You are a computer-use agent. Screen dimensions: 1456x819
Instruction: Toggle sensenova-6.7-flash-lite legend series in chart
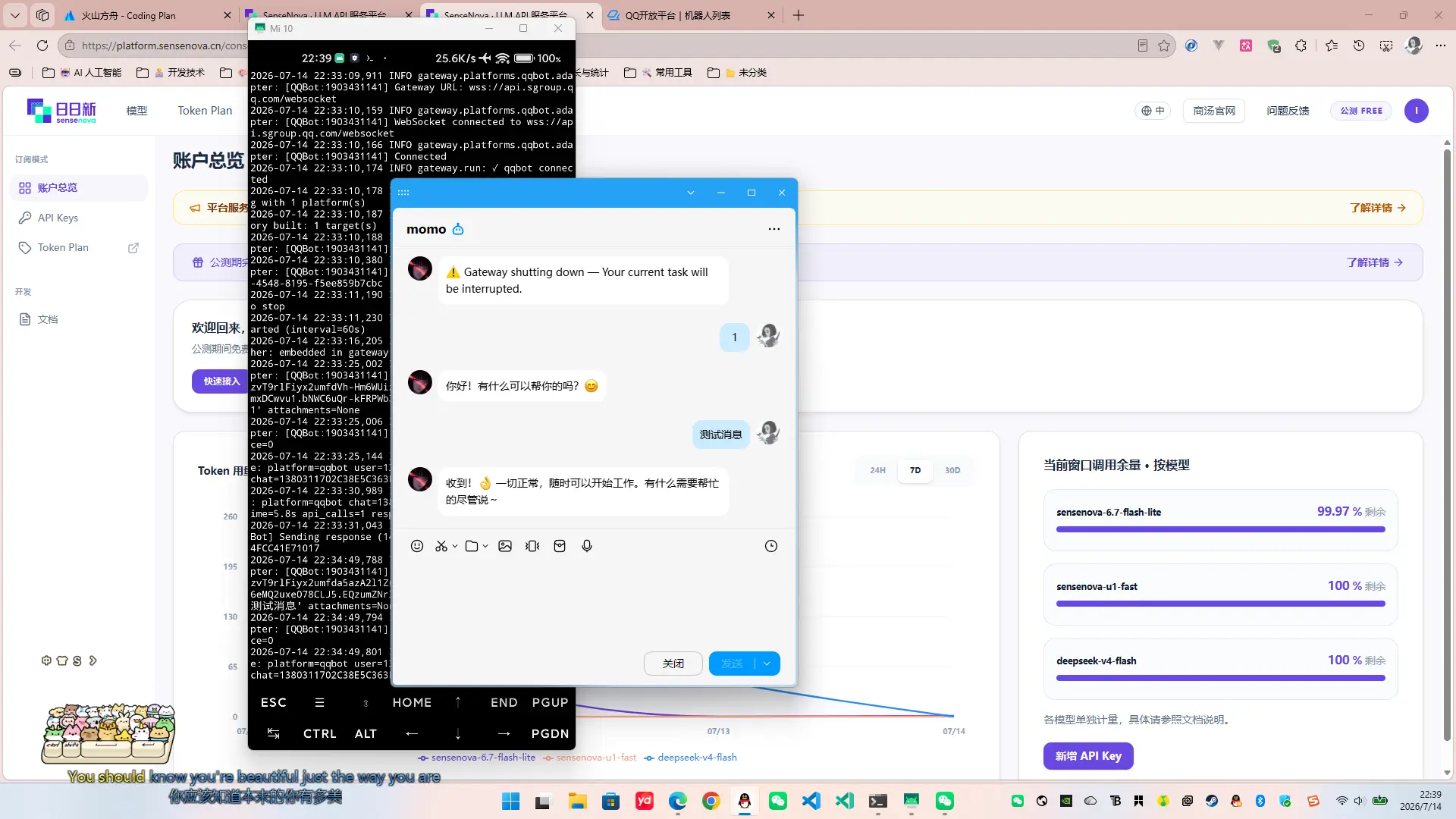476,758
